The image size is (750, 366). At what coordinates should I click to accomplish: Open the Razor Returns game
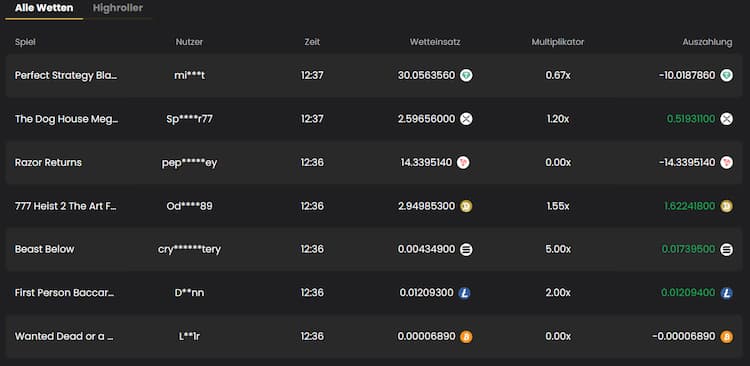click(48, 163)
